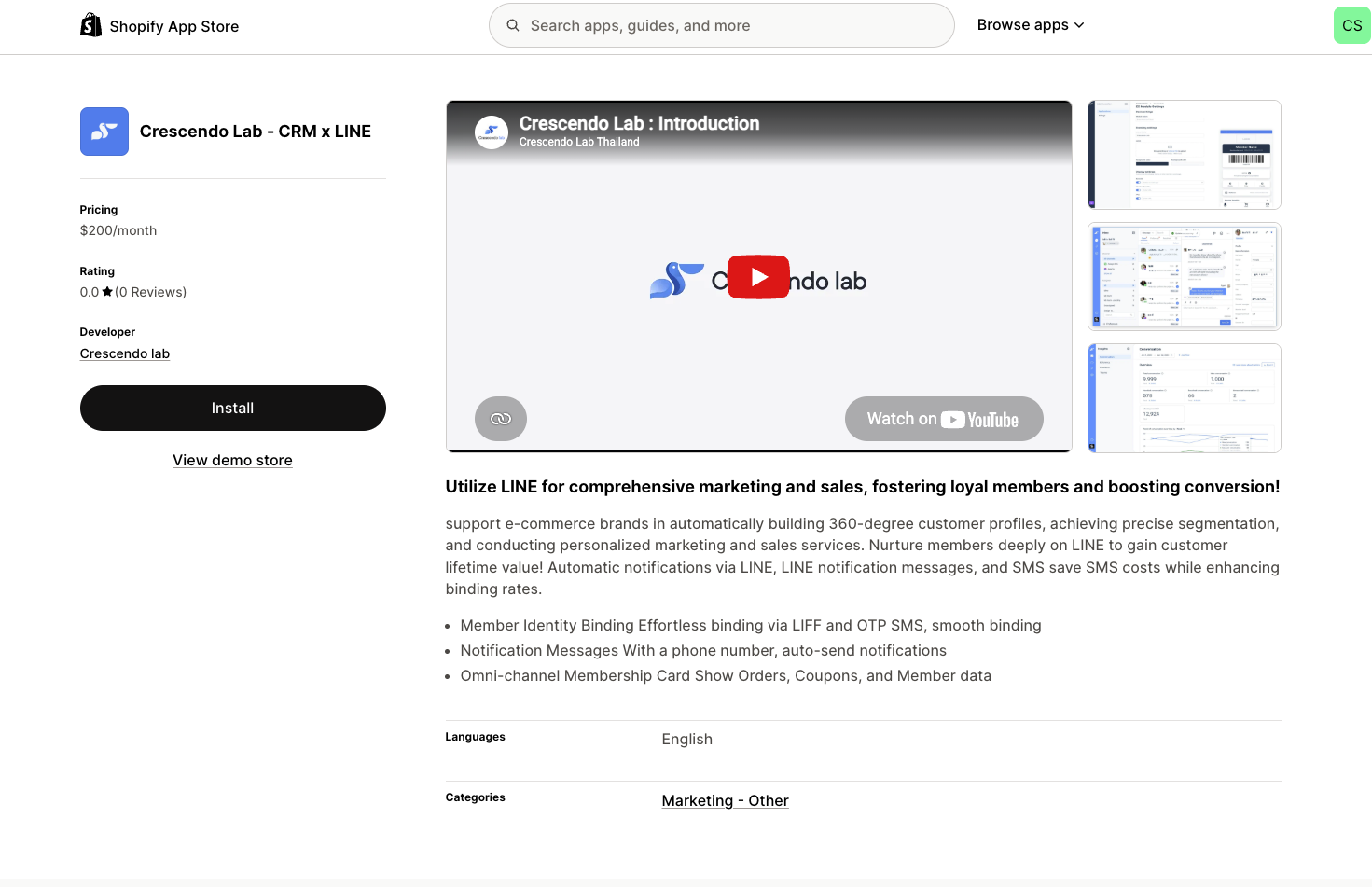Open Shopify App Store home link
This screenshot has height=887, width=1372.
coord(159,25)
